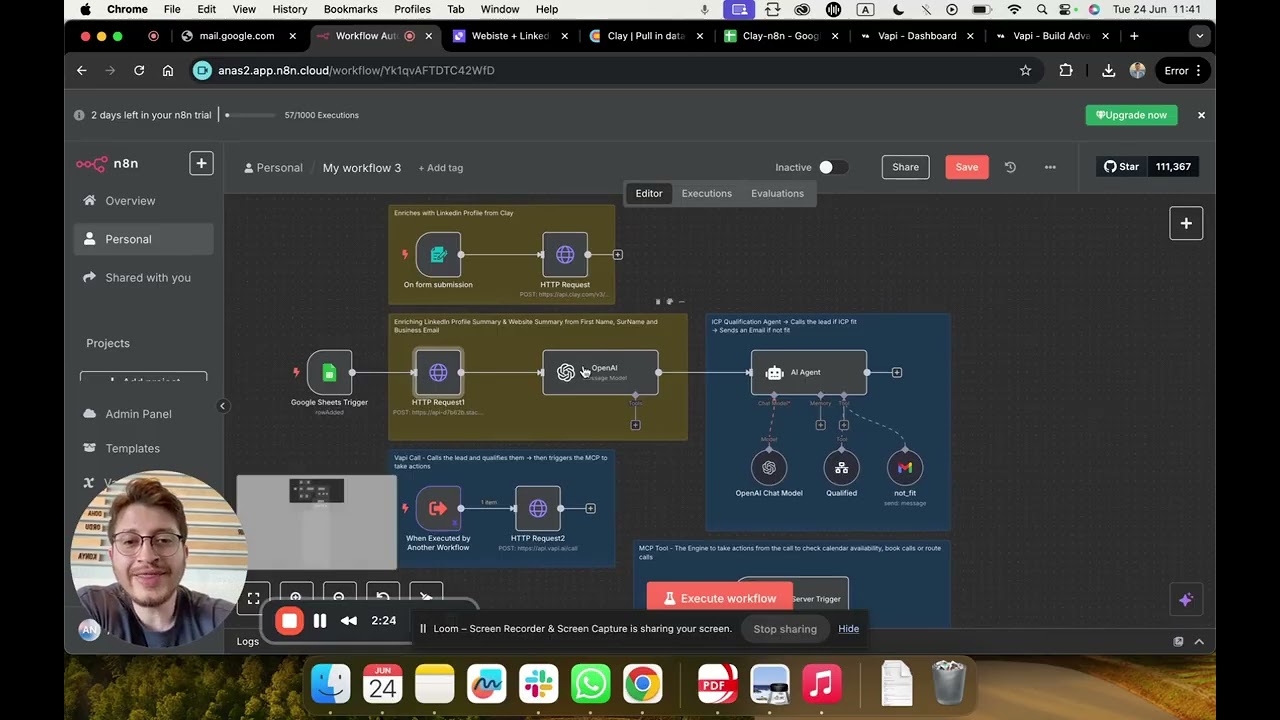Open the On form submission node
The image size is (1280, 720).
(438, 255)
